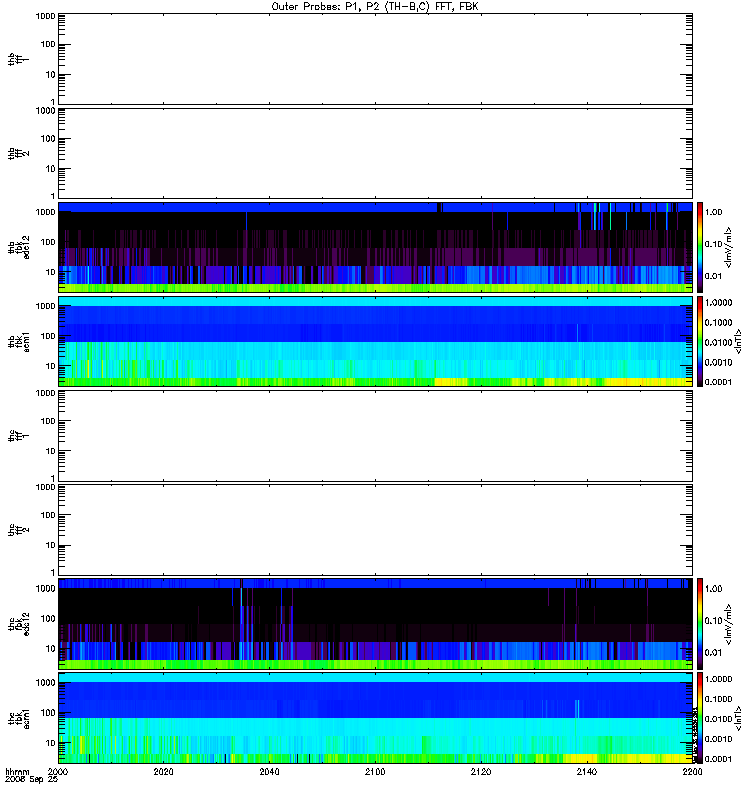Click the '1000' tick label of thc fff 2 panel
This screenshot has width=750, height=800.
[x=45, y=487]
